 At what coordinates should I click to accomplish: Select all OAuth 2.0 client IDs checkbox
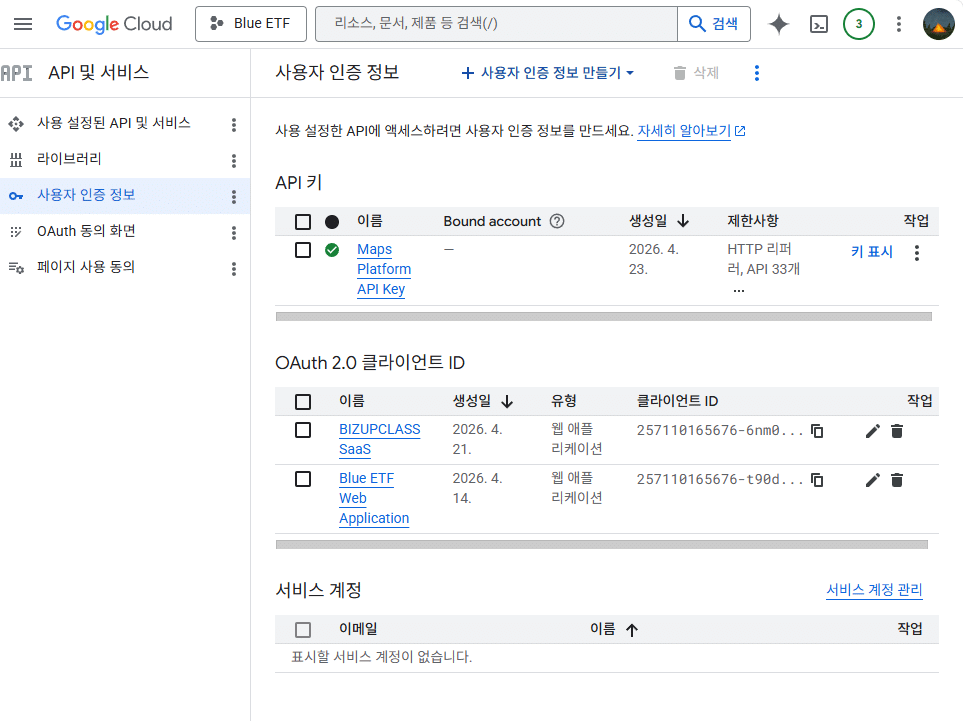(x=303, y=401)
